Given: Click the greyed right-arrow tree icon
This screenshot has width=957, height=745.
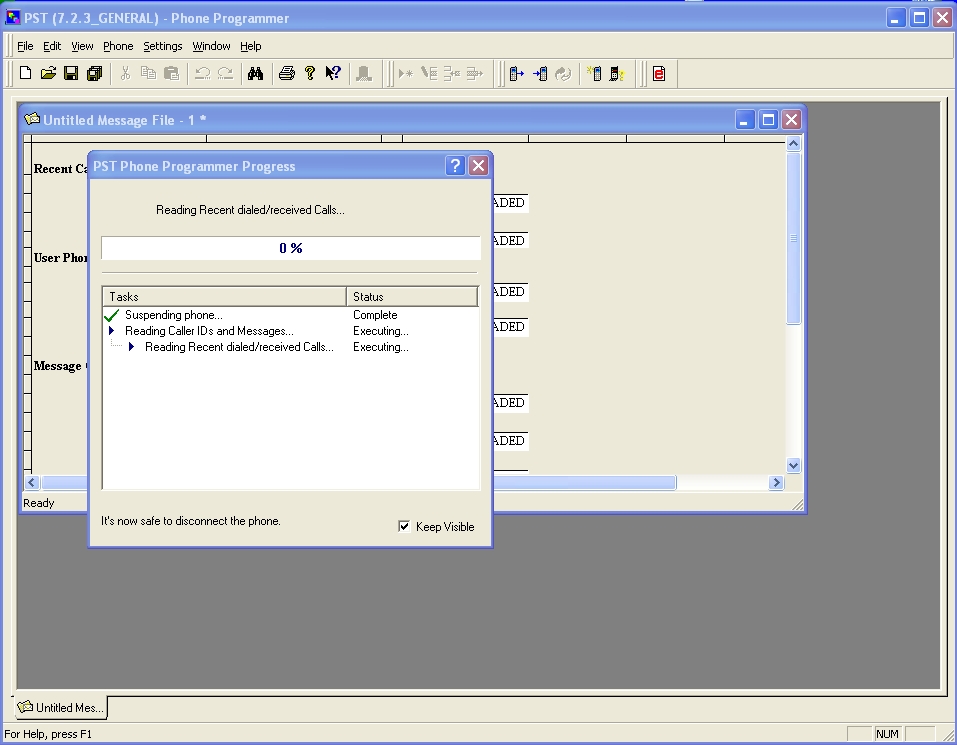Looking at the screenshot, I should (x=475, y=74).
